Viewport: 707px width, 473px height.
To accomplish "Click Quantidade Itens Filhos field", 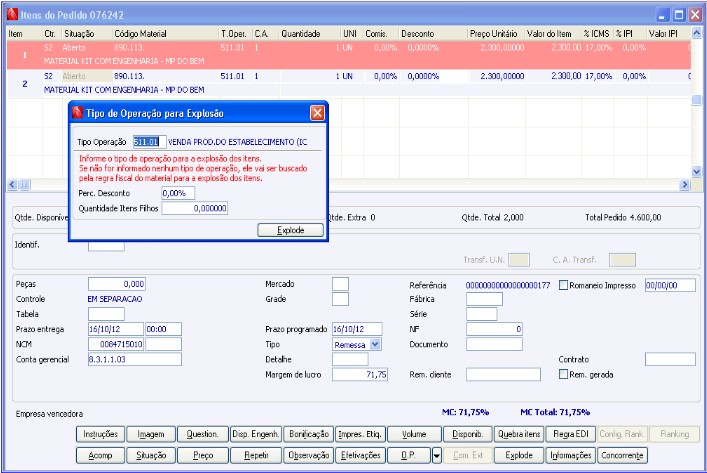I will [195, 208].
